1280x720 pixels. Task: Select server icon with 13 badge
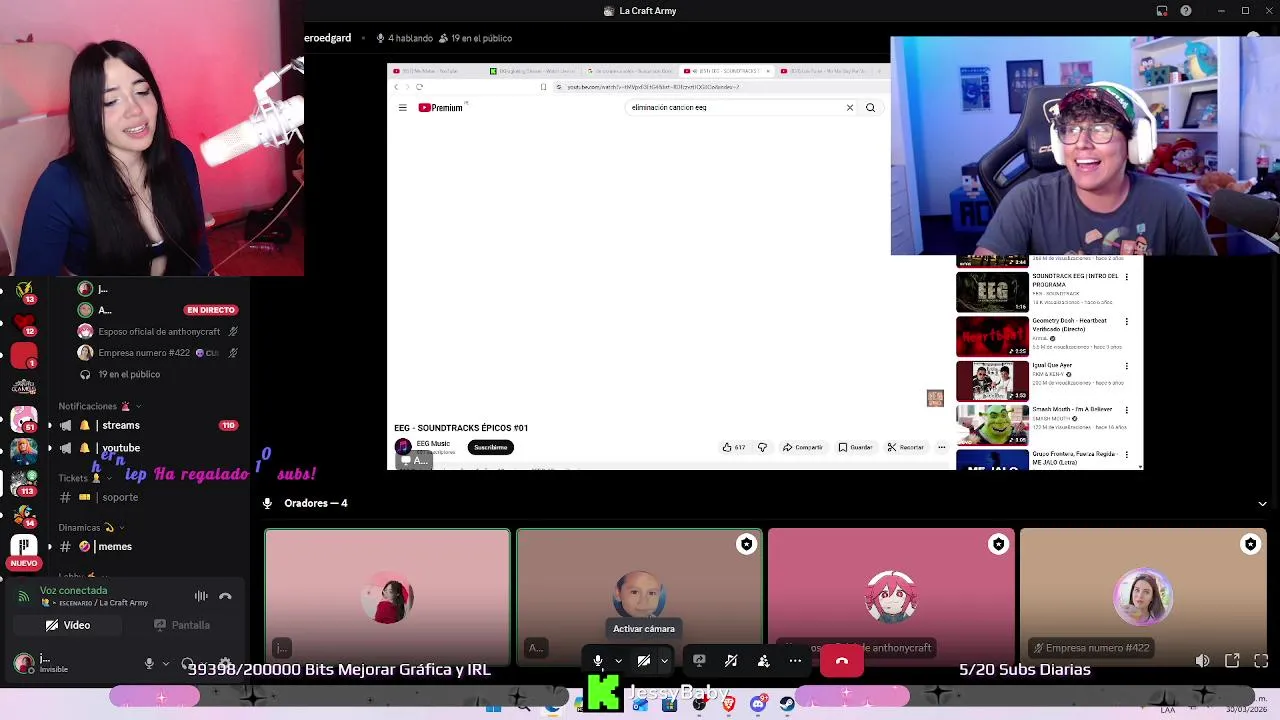pos(24,293)
